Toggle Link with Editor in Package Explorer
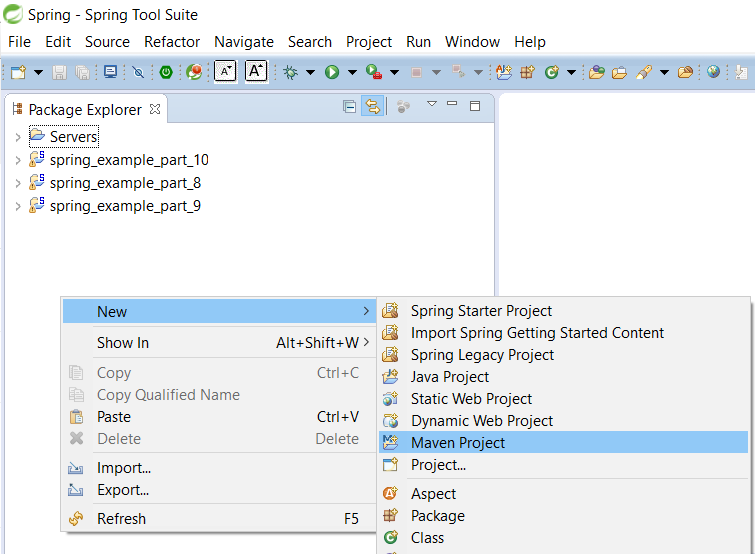Viewport: 755px width, 554px height. tap(373, 106)
